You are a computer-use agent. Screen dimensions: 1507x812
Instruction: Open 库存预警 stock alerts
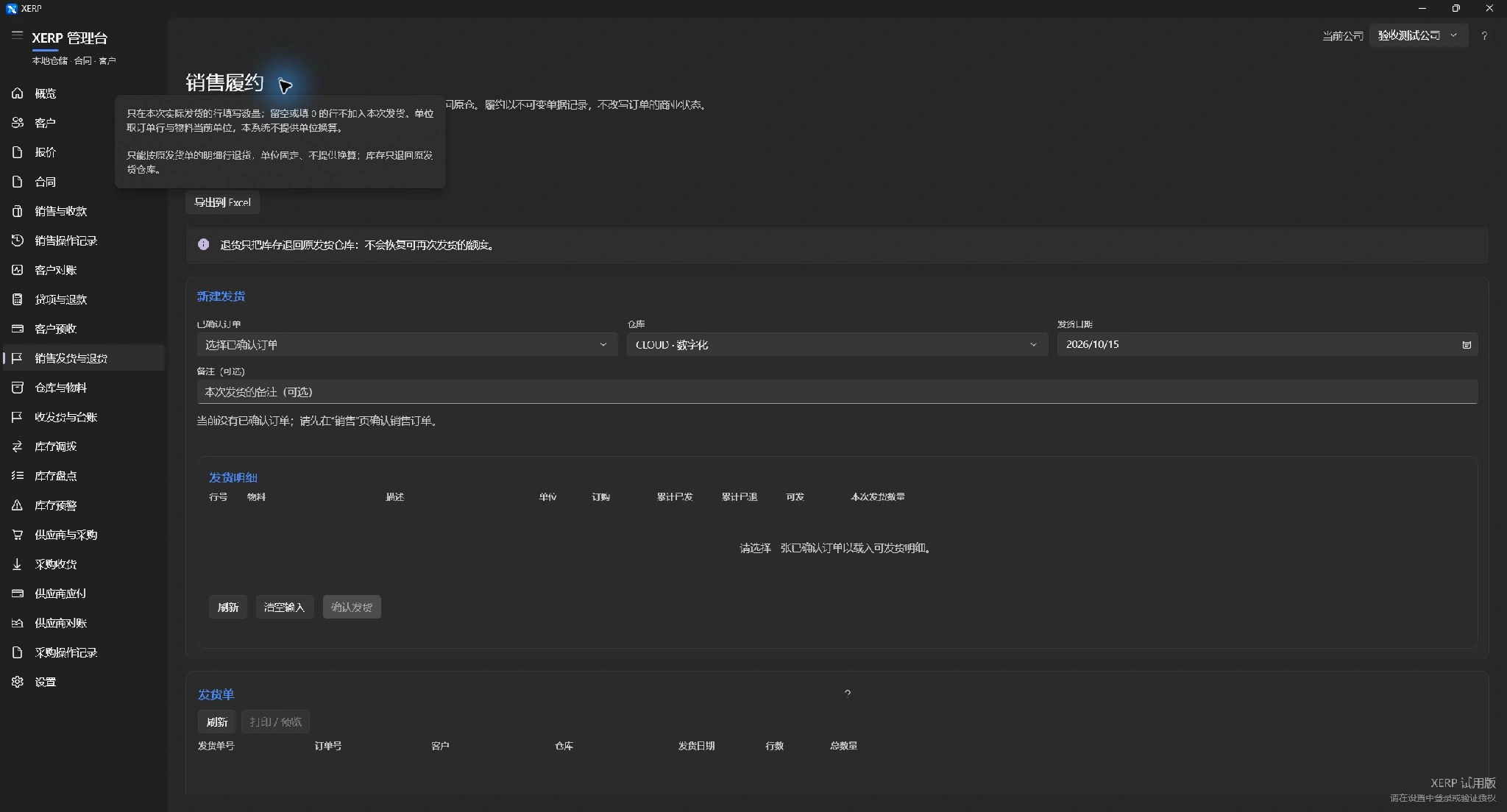pos(82,505)
